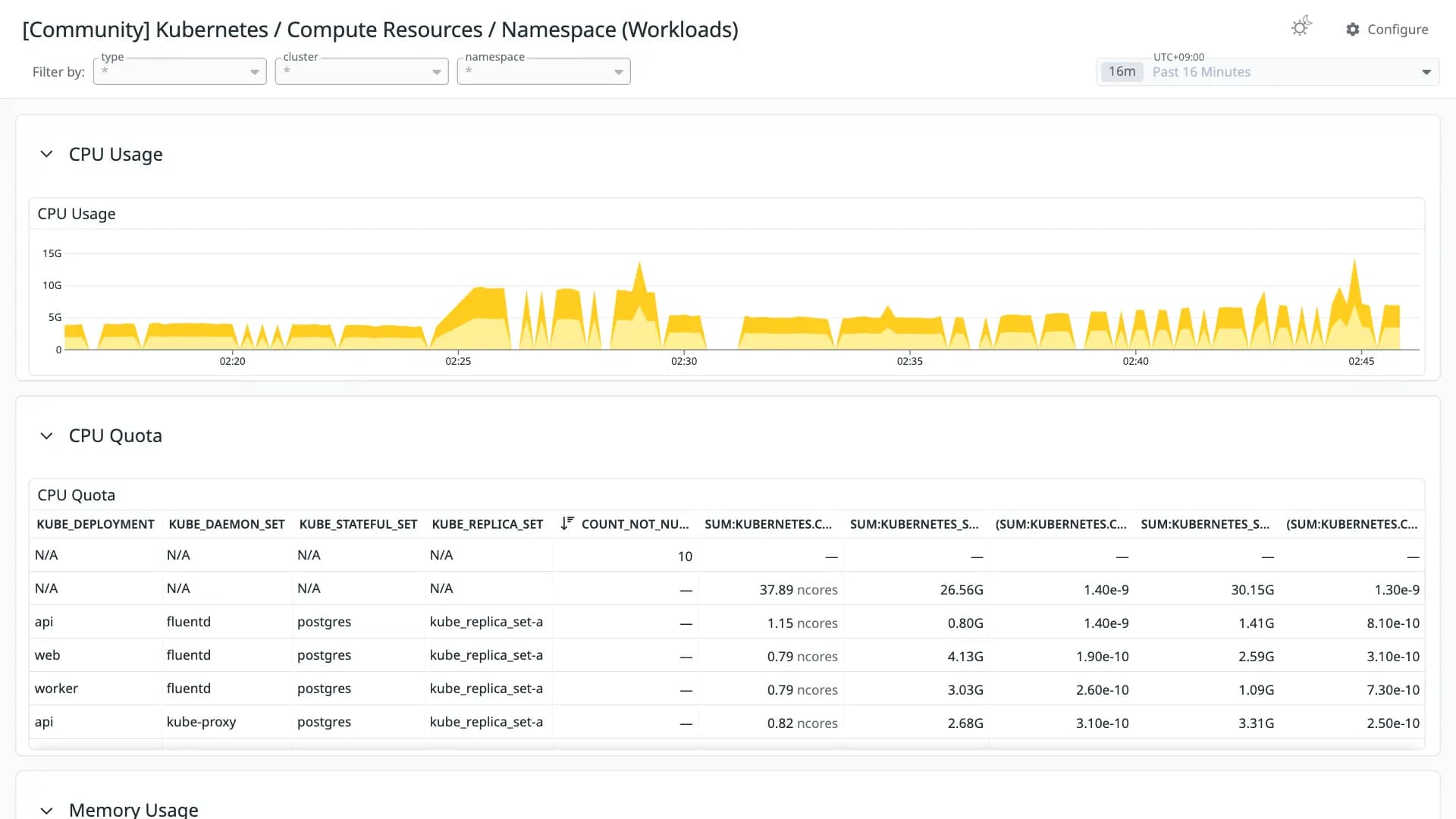Collapse the CPU Quota section

pyautogui.click(x=46, y=436)
